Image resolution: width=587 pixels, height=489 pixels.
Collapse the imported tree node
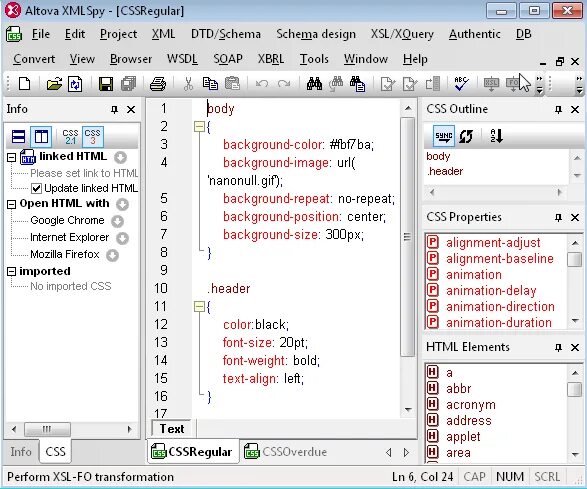coord(12,272)
